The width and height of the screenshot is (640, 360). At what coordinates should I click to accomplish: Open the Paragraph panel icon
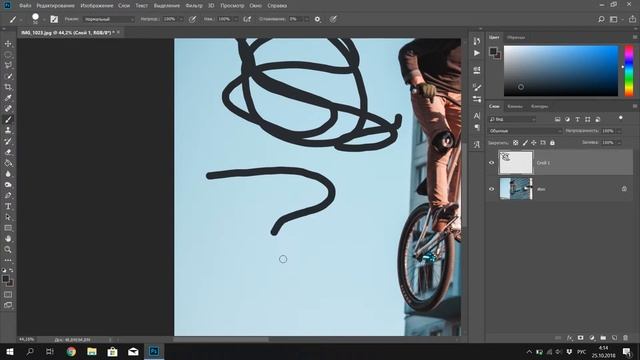tap(477, 127)
